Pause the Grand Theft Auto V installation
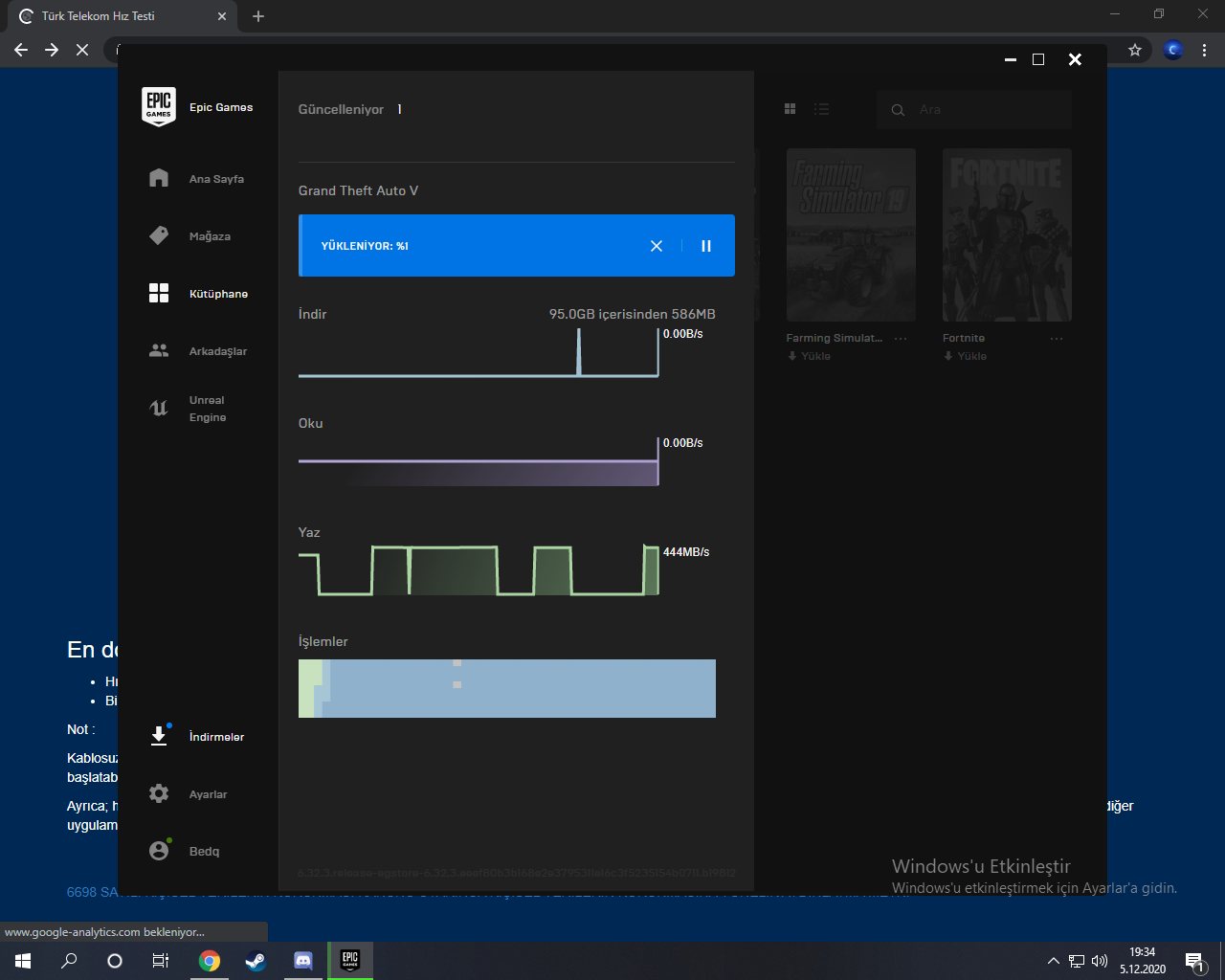Viewport: 1225px width, 980px height. pyautogui.click(x=706, y=246)
